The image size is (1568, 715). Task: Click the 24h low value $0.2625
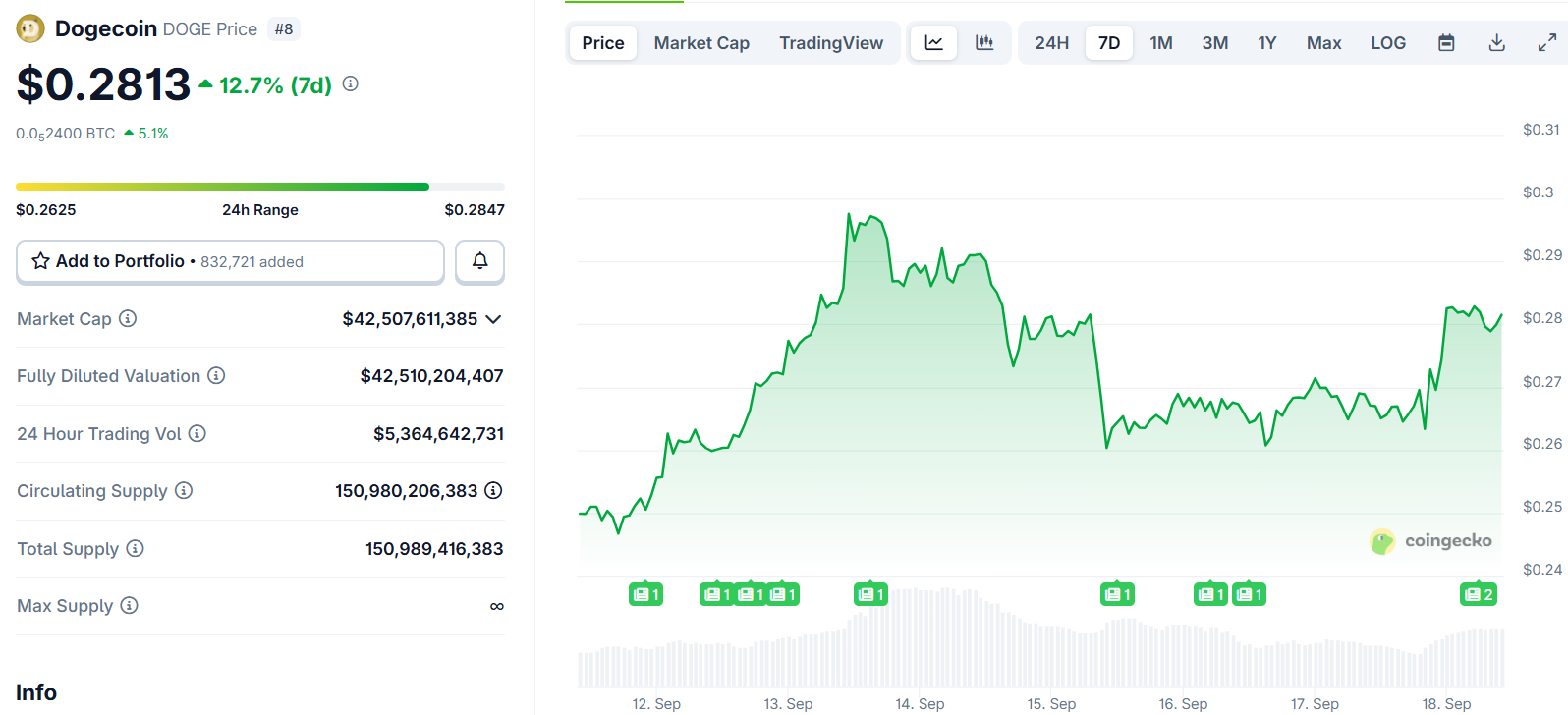tap(46, 210)
